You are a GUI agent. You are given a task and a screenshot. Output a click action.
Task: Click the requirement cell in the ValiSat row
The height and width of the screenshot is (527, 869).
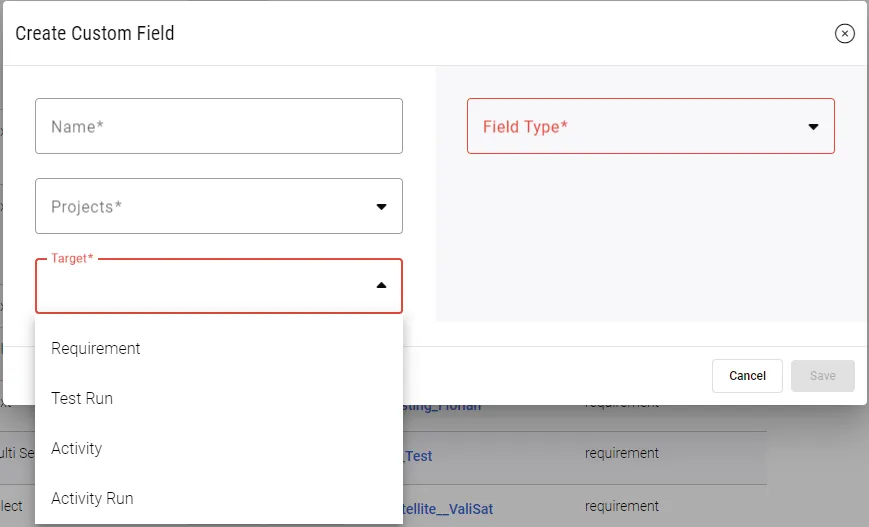click(x=621, y=506)
